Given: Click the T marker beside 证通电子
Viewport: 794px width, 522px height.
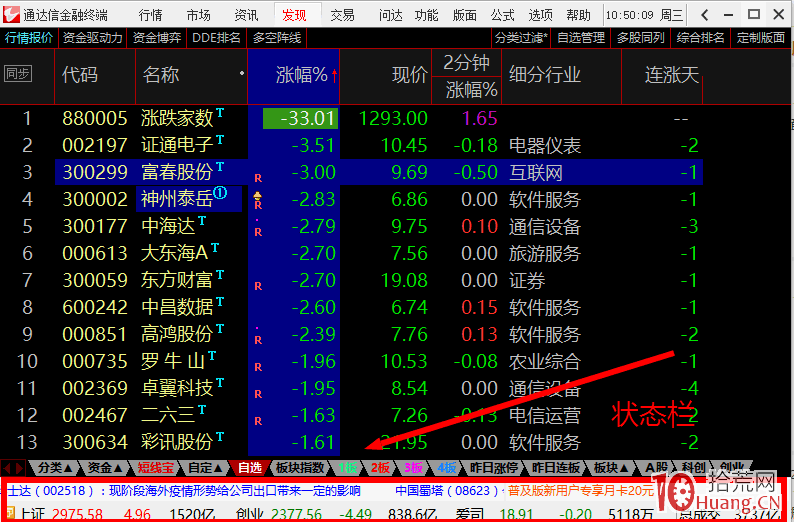Looking at the screenshot, I should (220, 139).
